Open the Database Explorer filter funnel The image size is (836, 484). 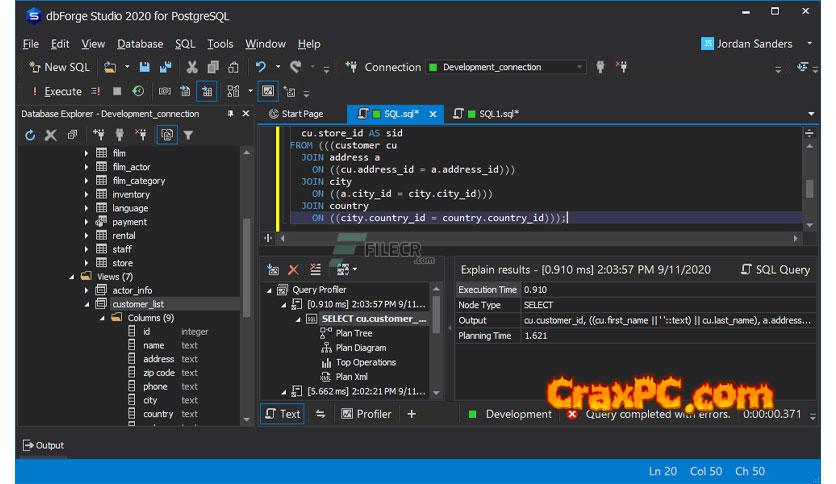(188, 135)
